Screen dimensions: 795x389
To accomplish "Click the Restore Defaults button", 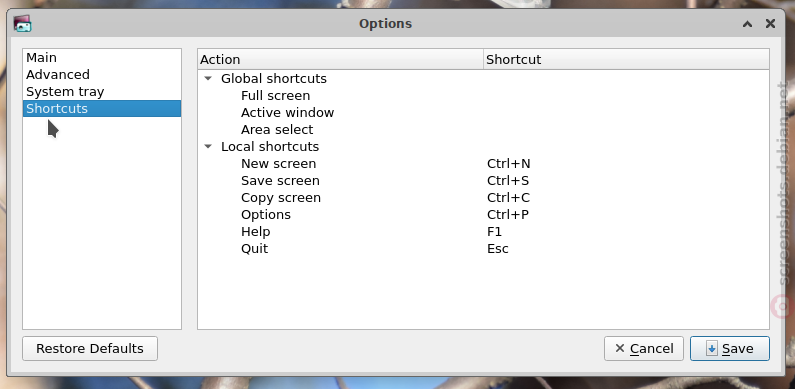I will [90, 348].
